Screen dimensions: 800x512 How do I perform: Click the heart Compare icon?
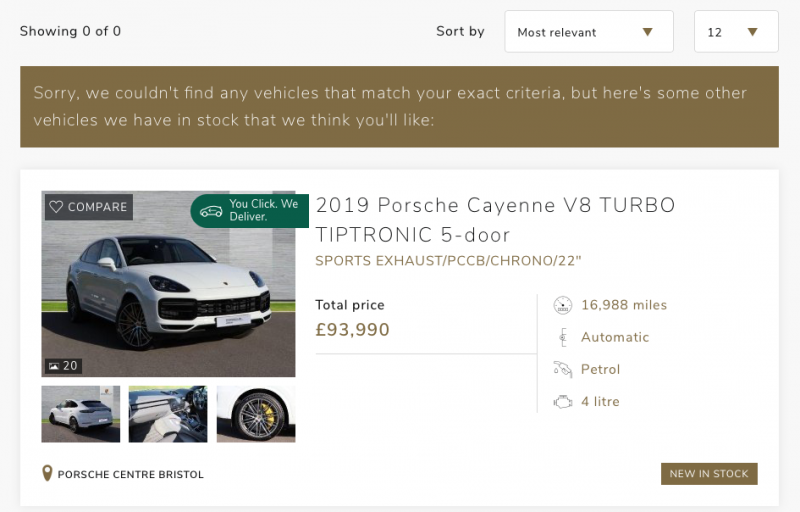56,207
